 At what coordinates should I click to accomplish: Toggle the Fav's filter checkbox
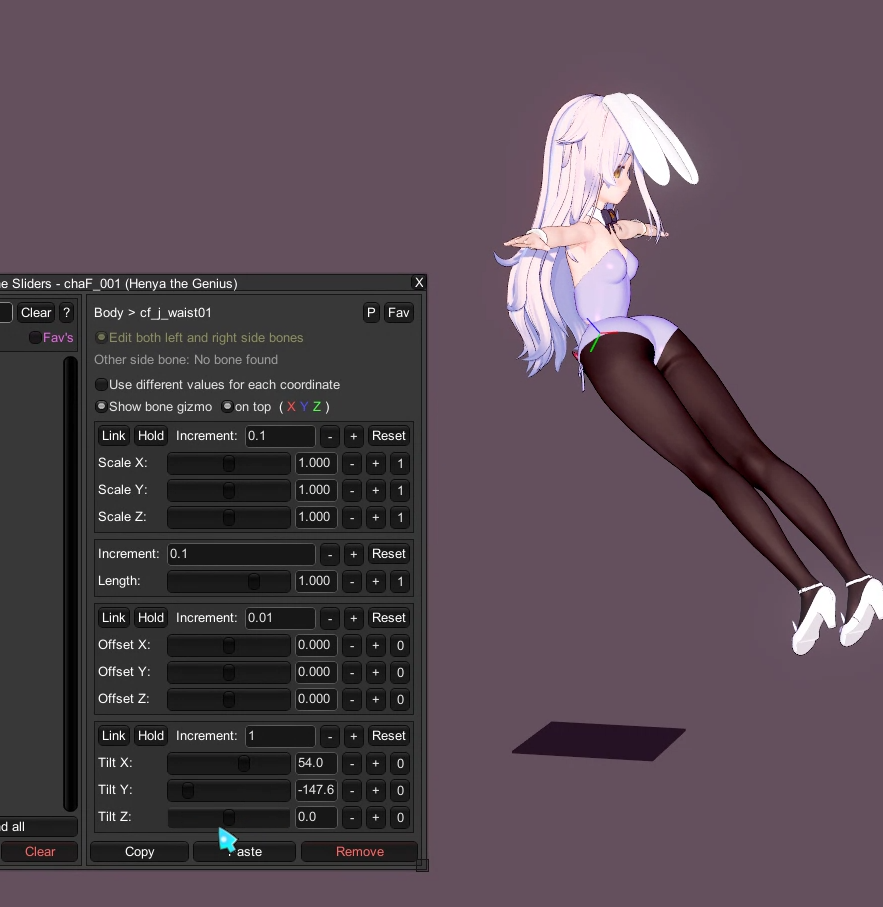[x=35, y=338]
